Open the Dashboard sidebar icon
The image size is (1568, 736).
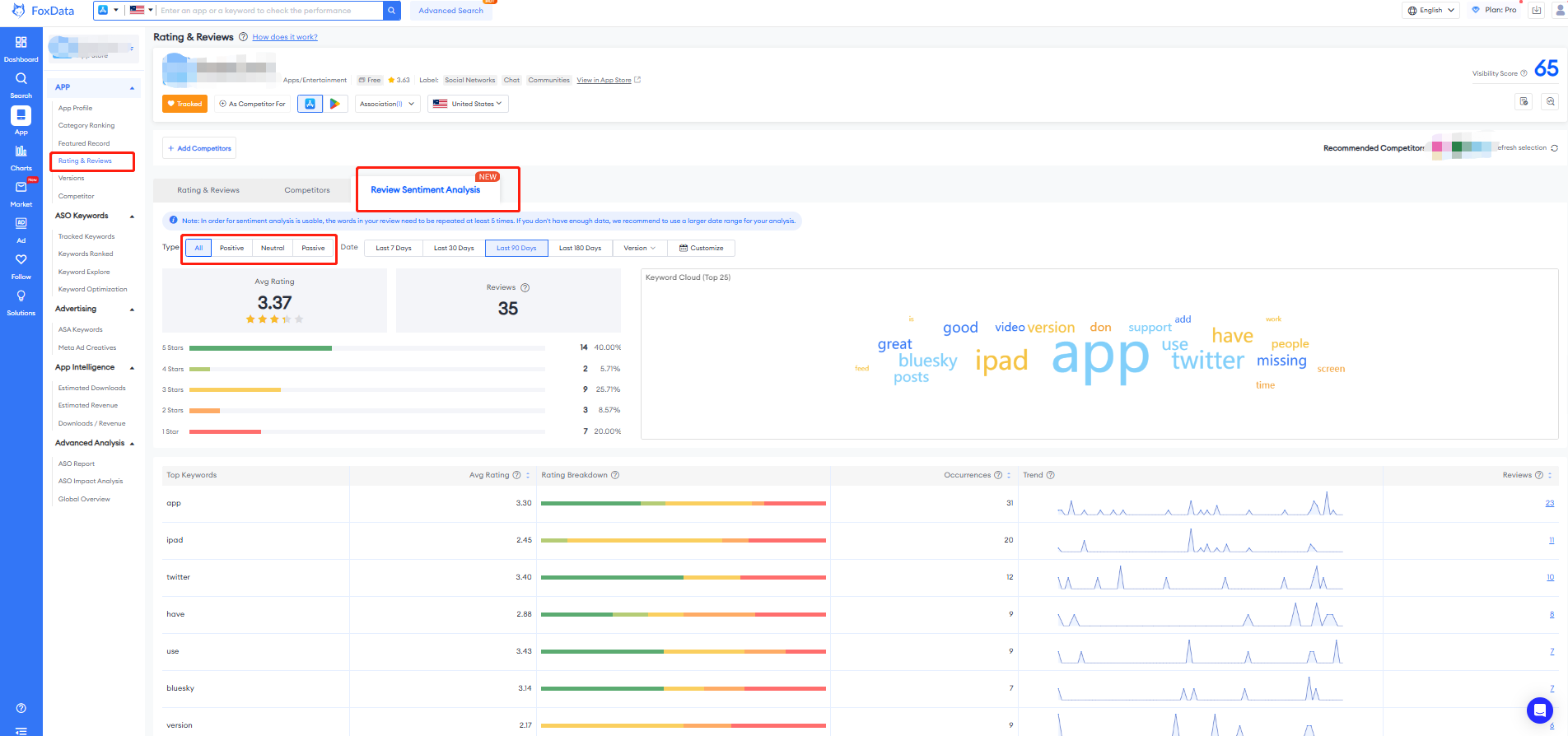21,42
